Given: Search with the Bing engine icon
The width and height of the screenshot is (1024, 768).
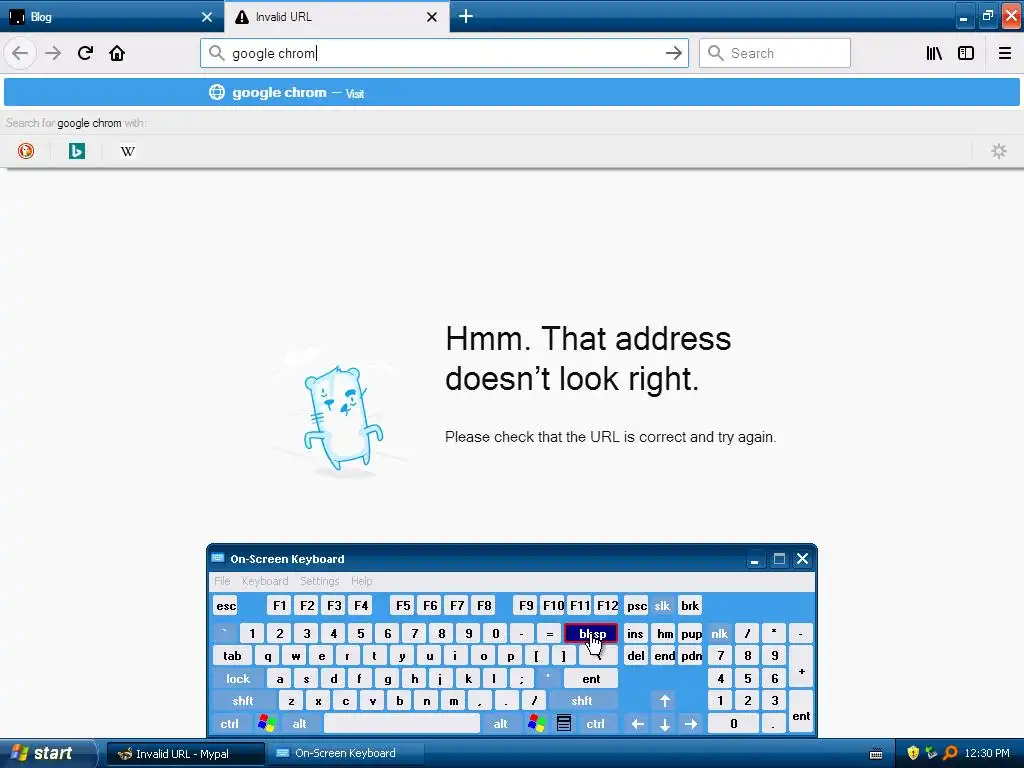Looking at the screenshot, I should point(77,151).
